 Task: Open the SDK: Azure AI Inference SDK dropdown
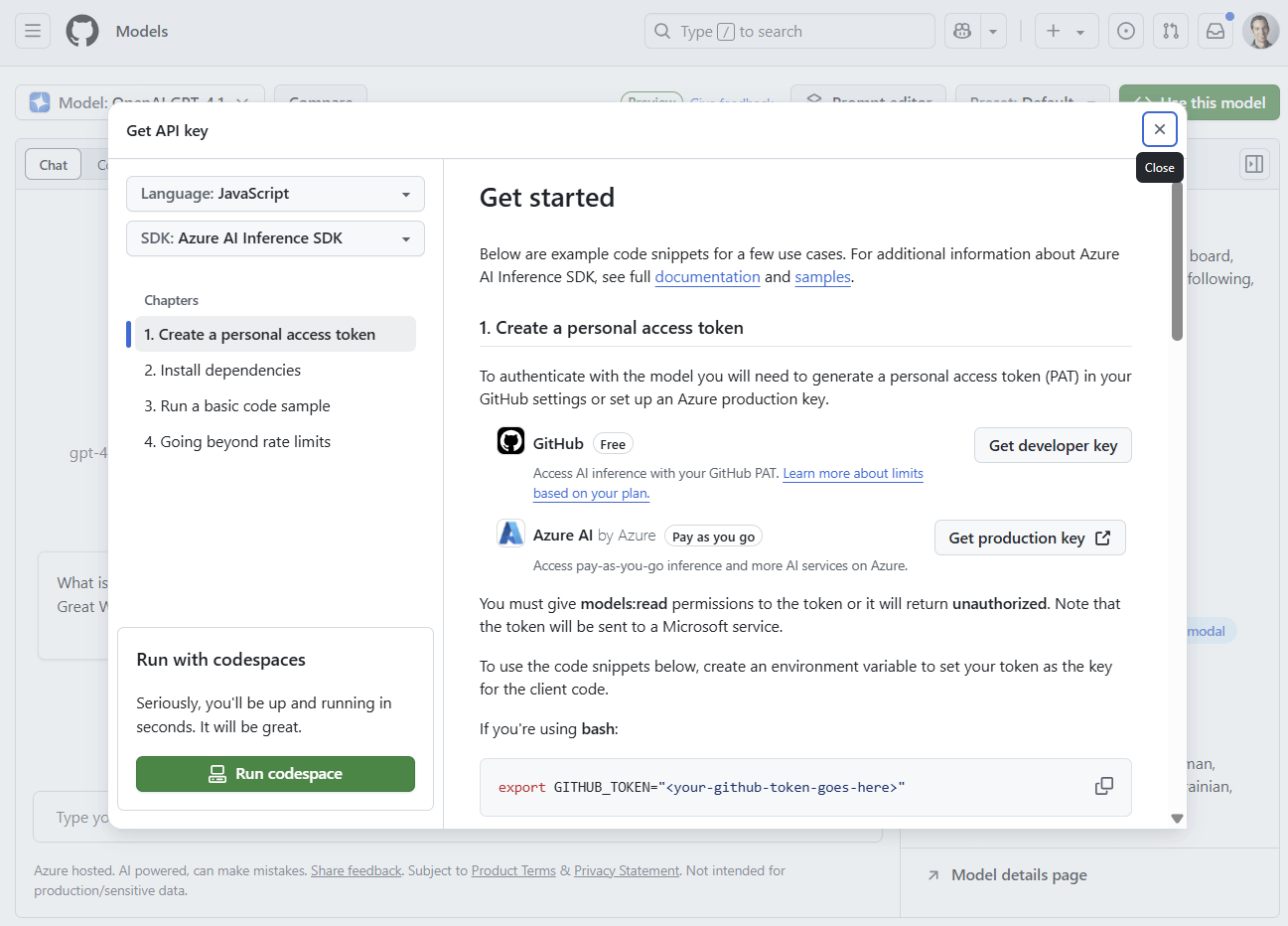pyautogui.click(x=275, y=238)
